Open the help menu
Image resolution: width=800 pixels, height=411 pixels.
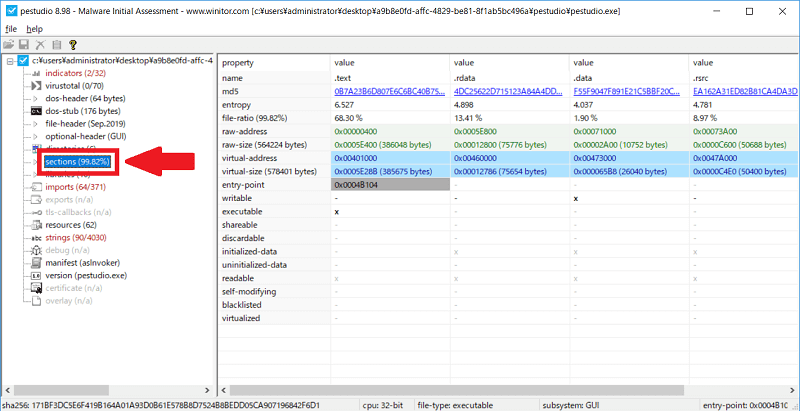(x=35, y=29)
